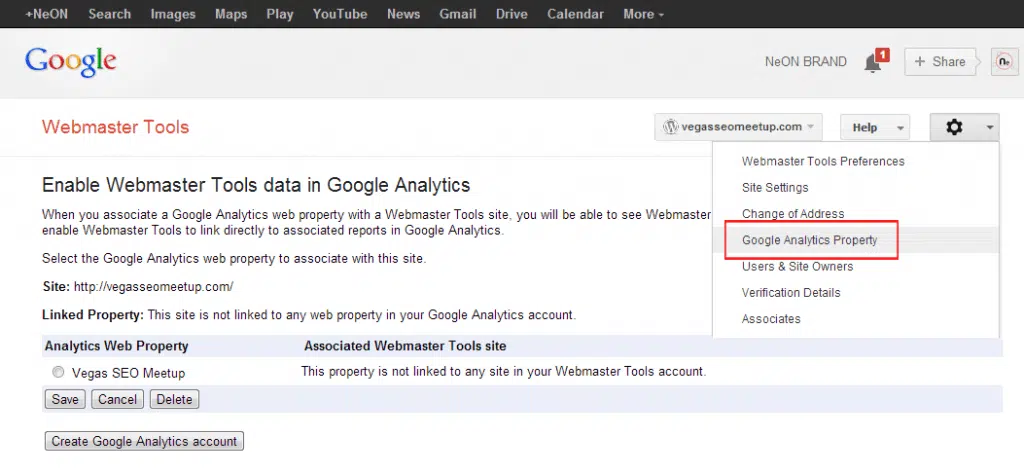Screen dimensions: 1024x473
Task: Select Users & Site Owners option
Action: [797, 266]
